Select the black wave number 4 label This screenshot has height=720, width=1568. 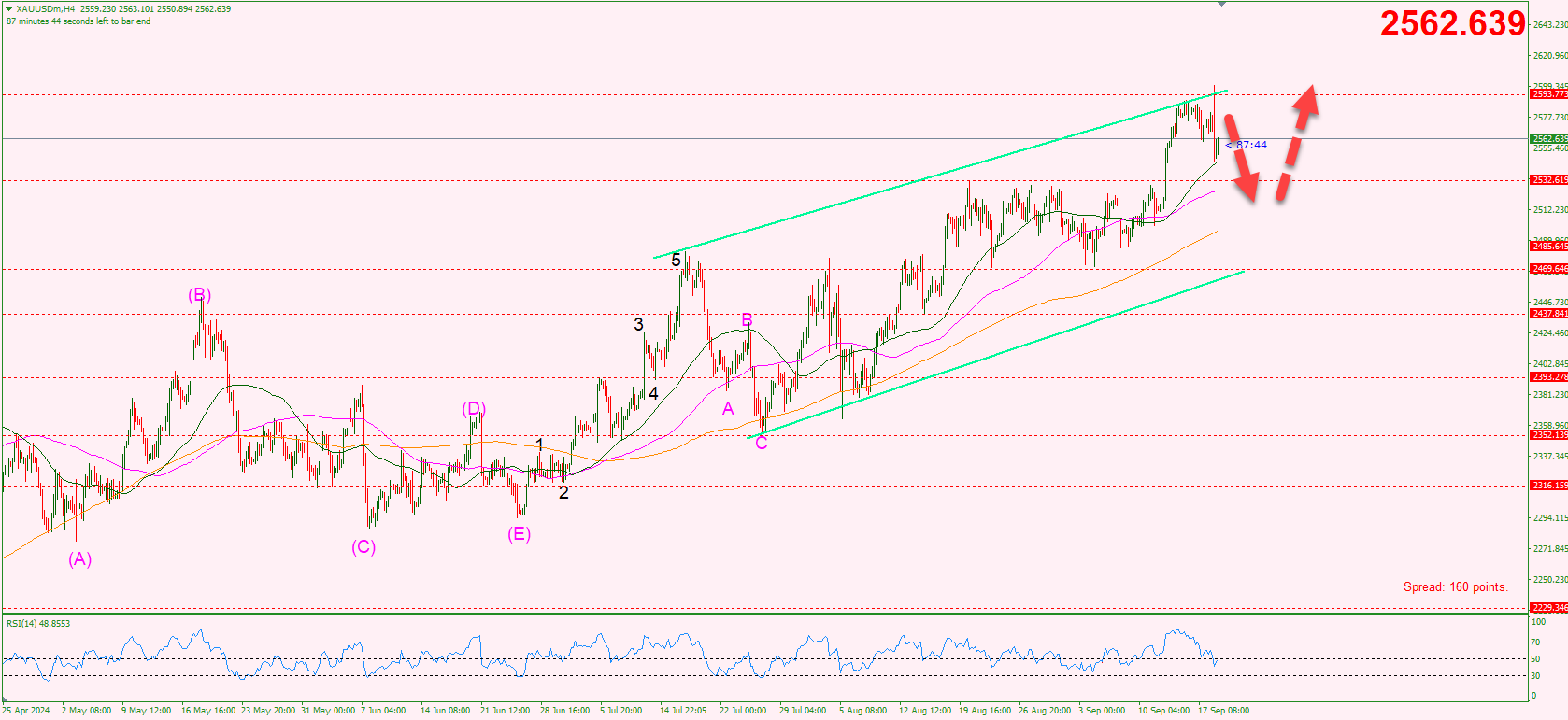pyautogui.click(x=653, y=393)
